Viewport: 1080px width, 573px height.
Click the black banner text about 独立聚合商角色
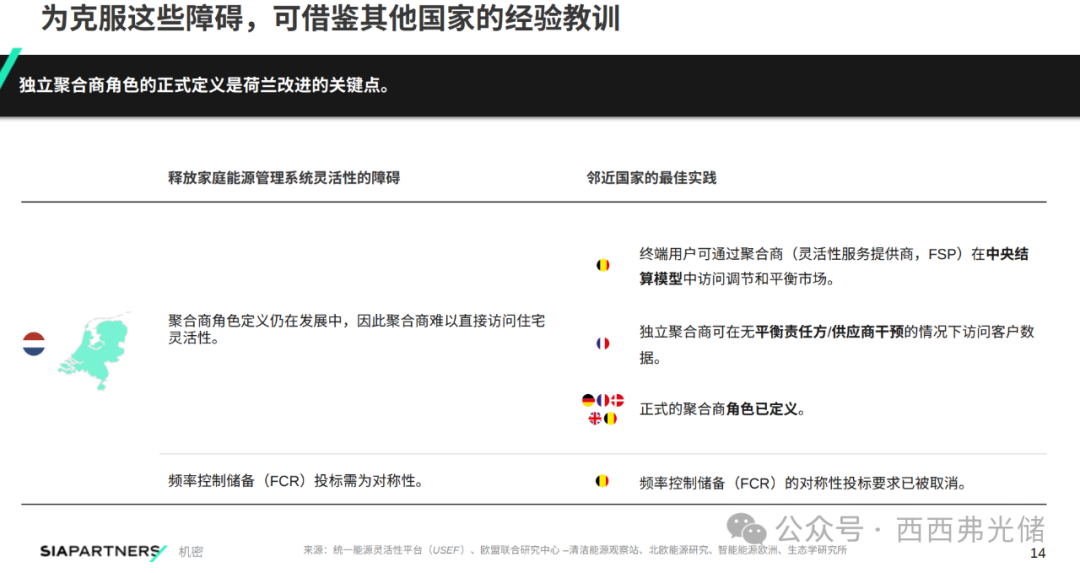(x=204, y=85)
